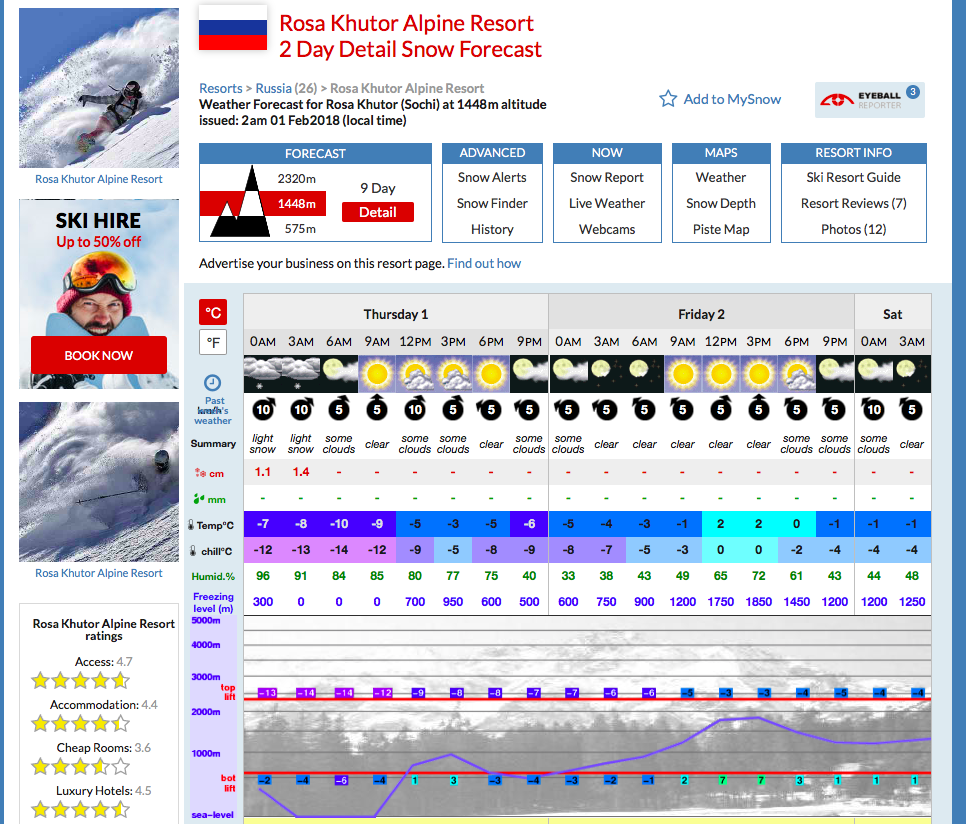This screenshot has height=824, width=966.
Task: Open Photos (12)
Action: 853,229
